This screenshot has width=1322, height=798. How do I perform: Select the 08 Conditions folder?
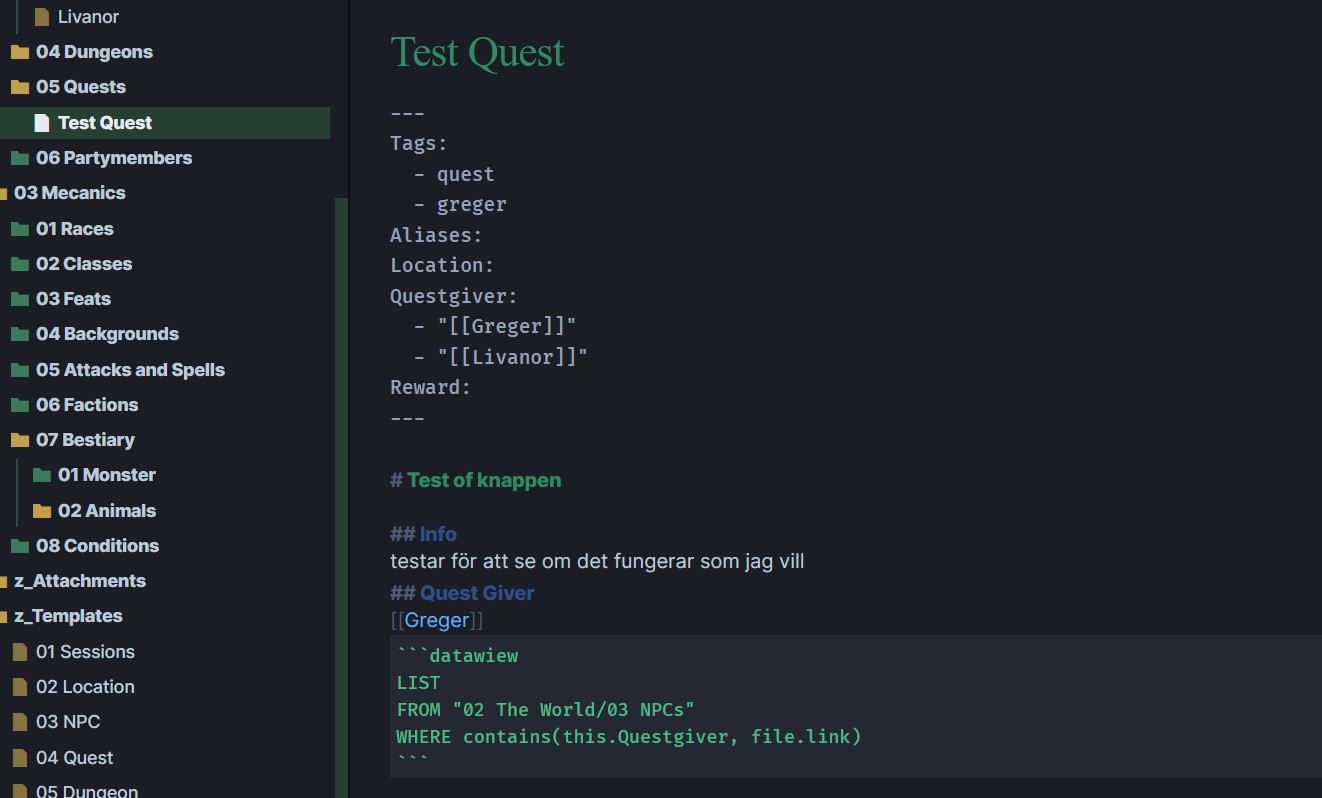point(97,546)
